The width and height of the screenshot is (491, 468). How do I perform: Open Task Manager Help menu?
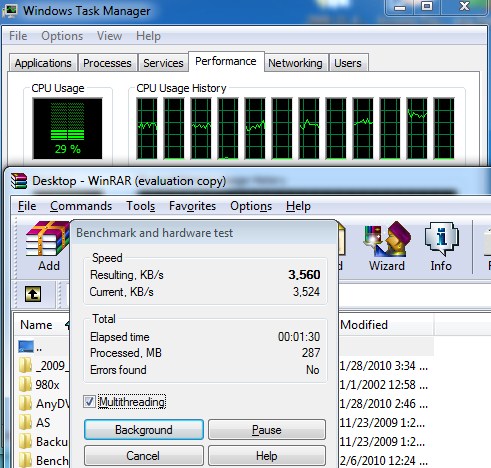[x=148, y=36]
